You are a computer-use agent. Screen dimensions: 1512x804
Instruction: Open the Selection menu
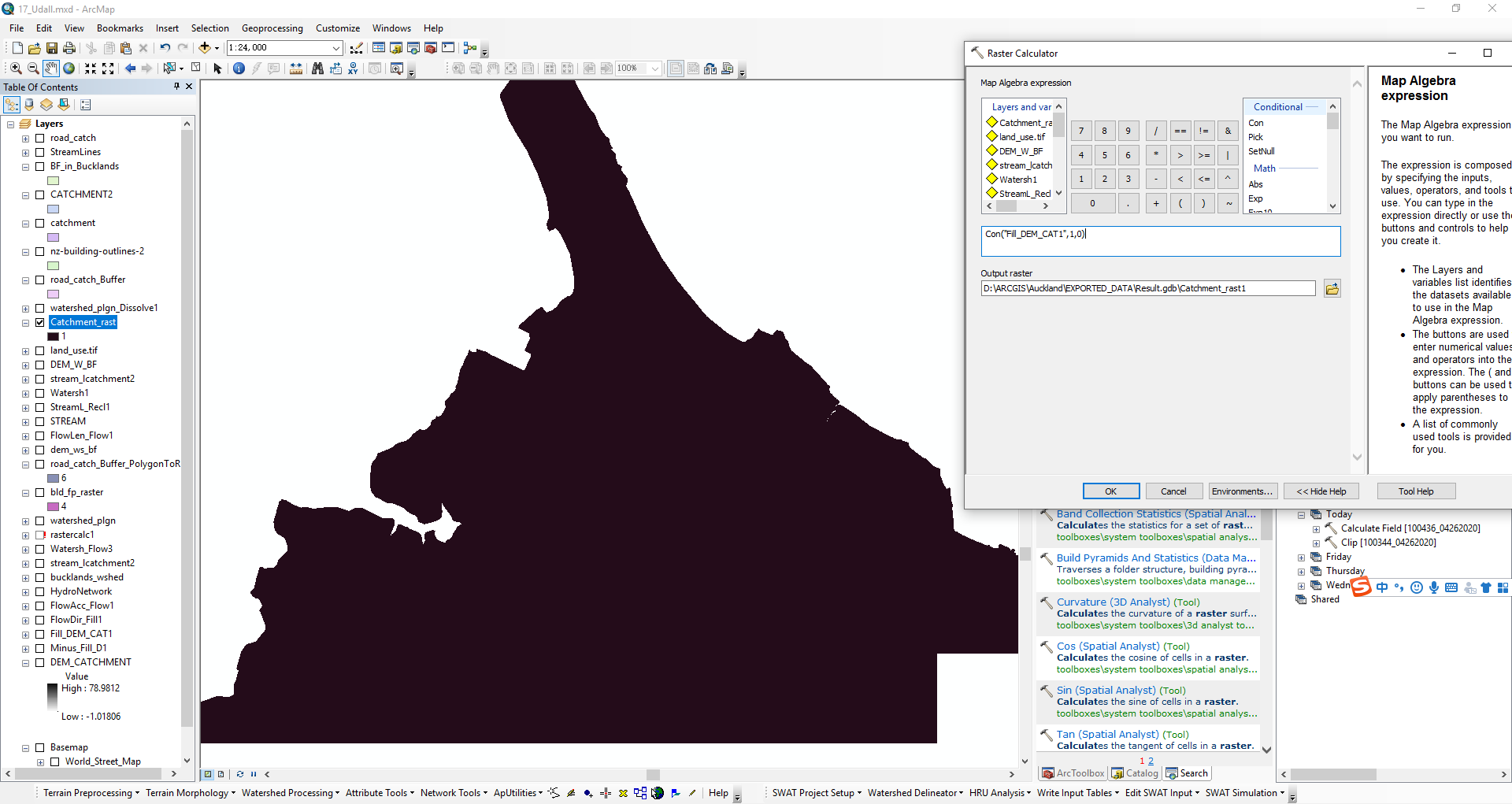click(209, 28)
